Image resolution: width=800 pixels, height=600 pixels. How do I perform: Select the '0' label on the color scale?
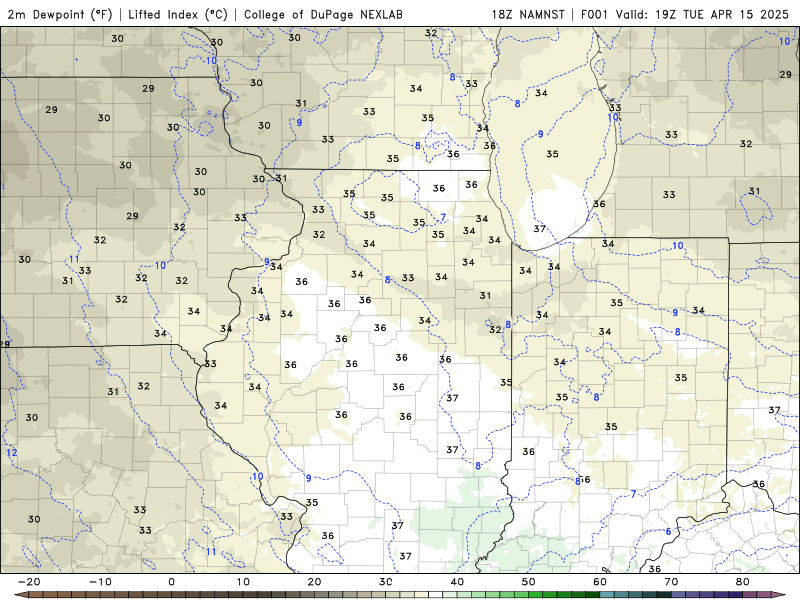click(x=171, y=582)
